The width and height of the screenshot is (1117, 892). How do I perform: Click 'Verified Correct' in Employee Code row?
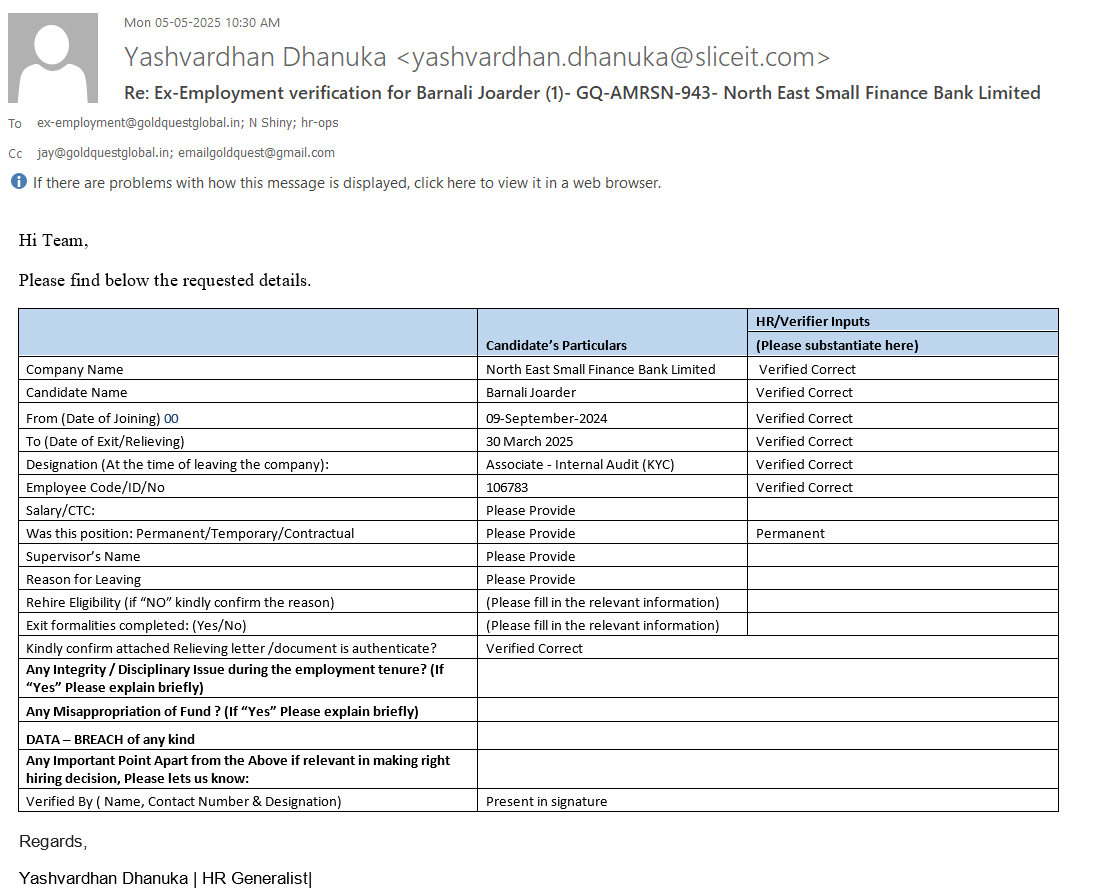(804, 487)
